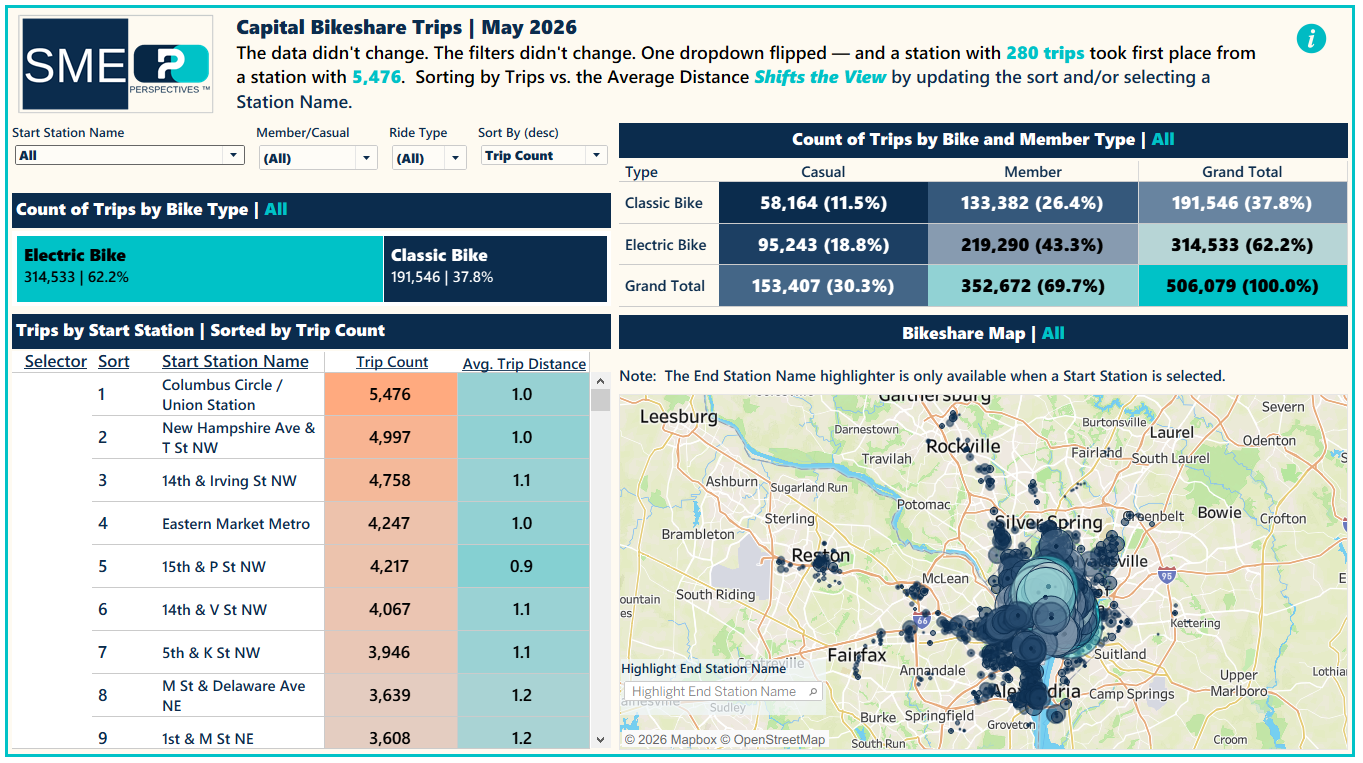The image size is (1363, 763).
Task: Click the Classic Bike row label in table
Action: click(x=664, y=203)
